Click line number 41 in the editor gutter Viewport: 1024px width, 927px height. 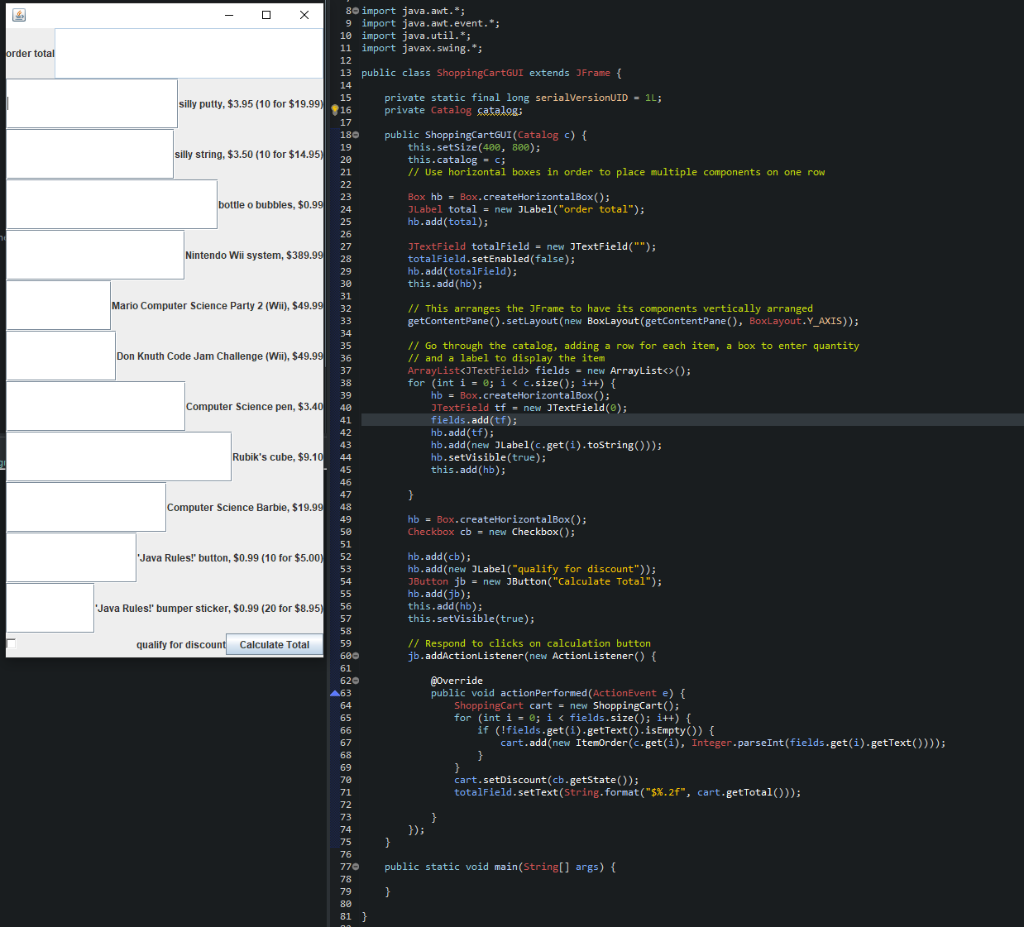click(345, 419)
